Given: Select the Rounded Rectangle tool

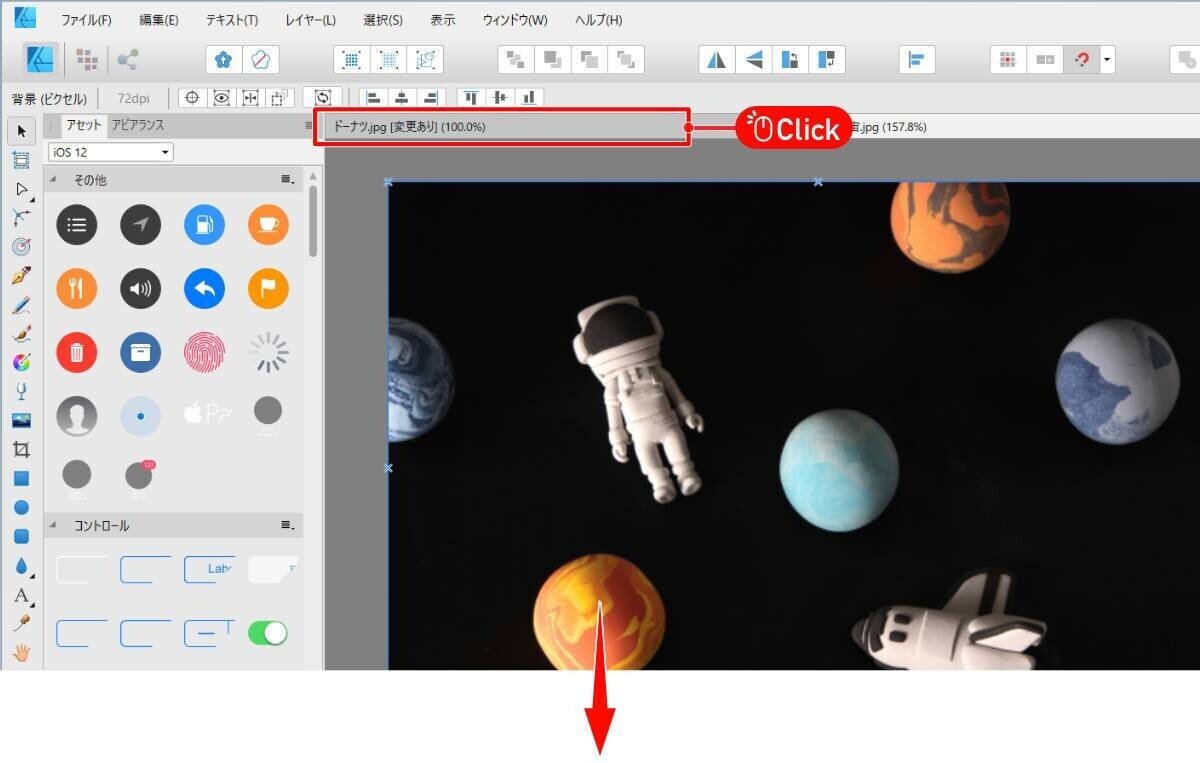Looking at the screenshot, I should pyautogui.click(x=21, y=536).
